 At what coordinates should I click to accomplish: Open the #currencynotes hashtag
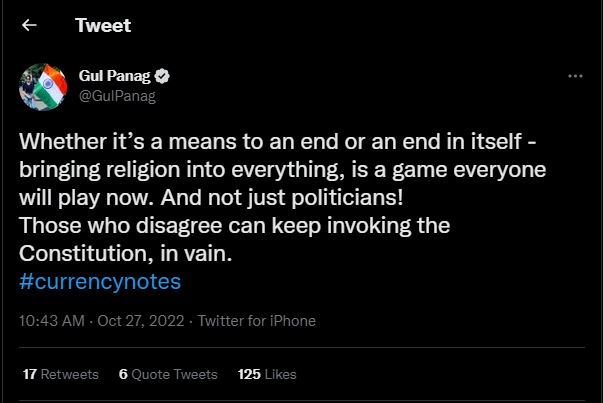(x=100, y=282)
